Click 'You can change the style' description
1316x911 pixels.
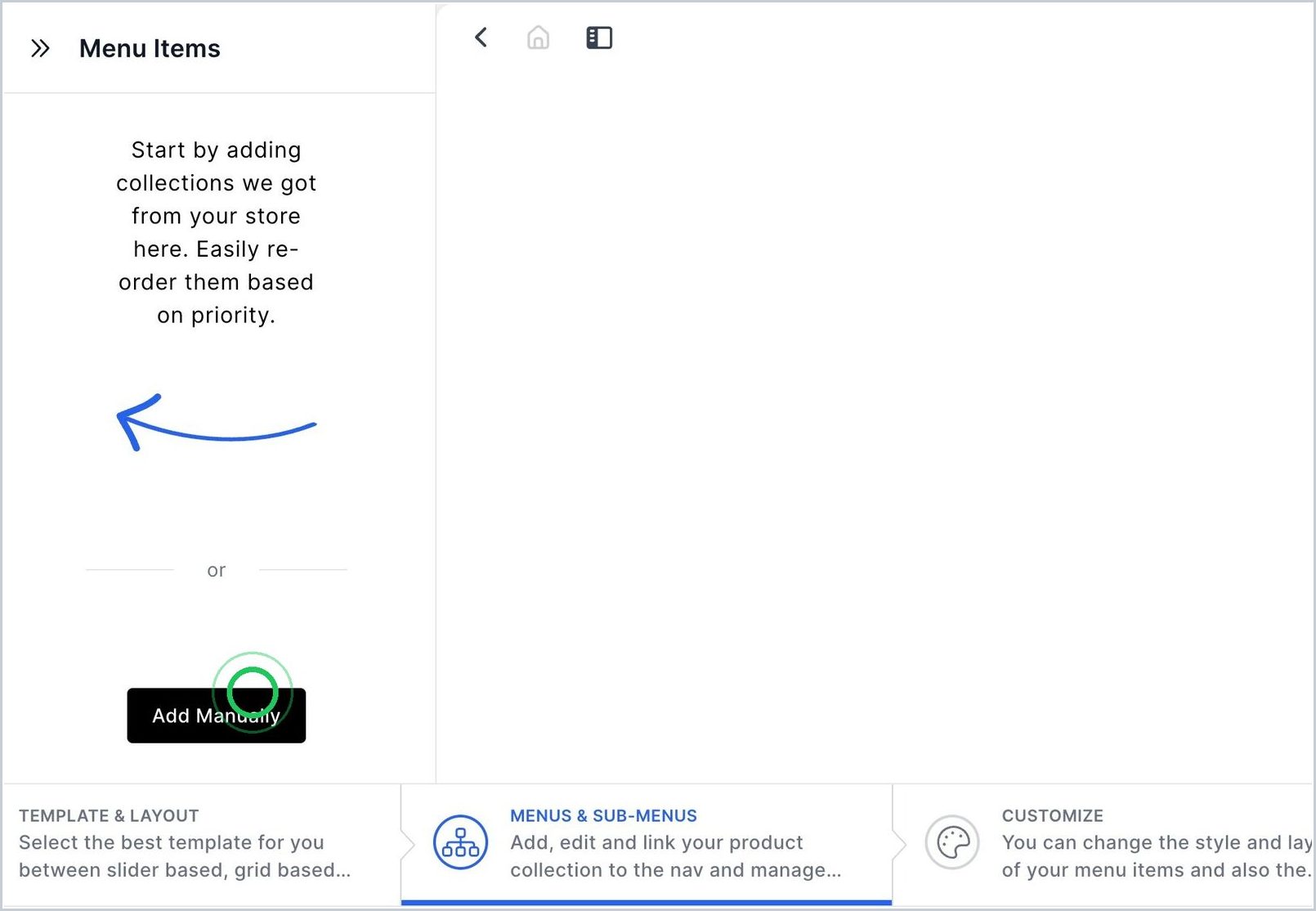1157,856
